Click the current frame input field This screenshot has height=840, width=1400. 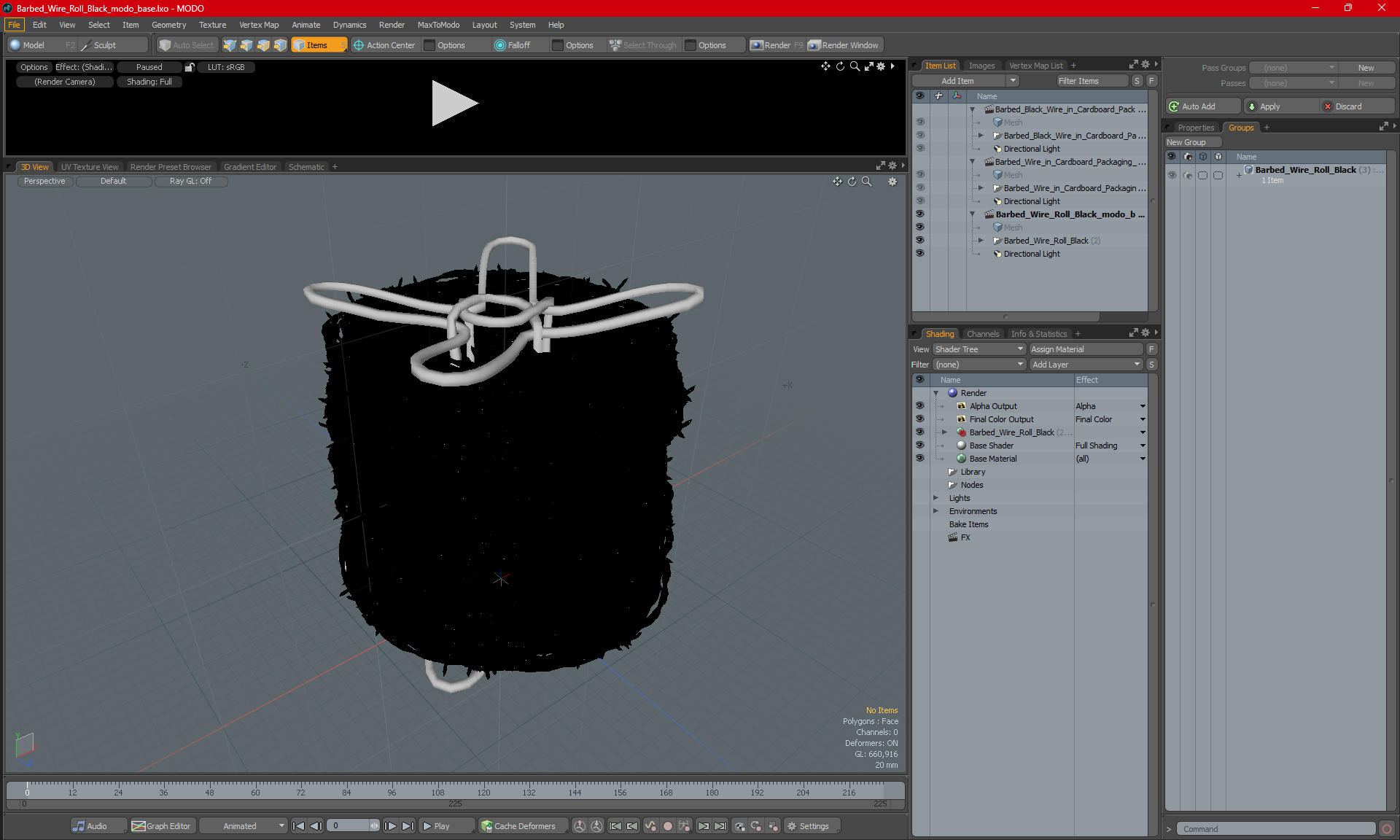click(x=352, y=826)
